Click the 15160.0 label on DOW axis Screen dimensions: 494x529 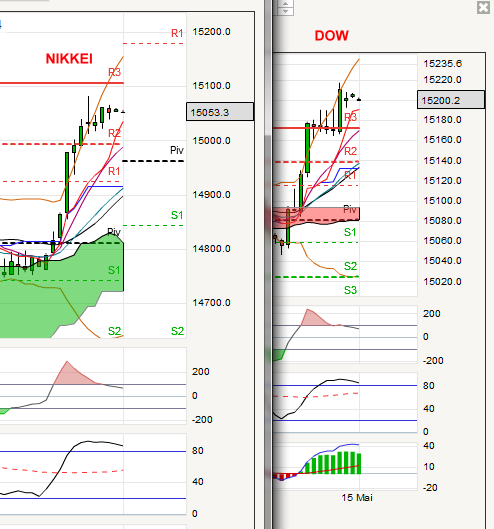[x=442, y=140]
